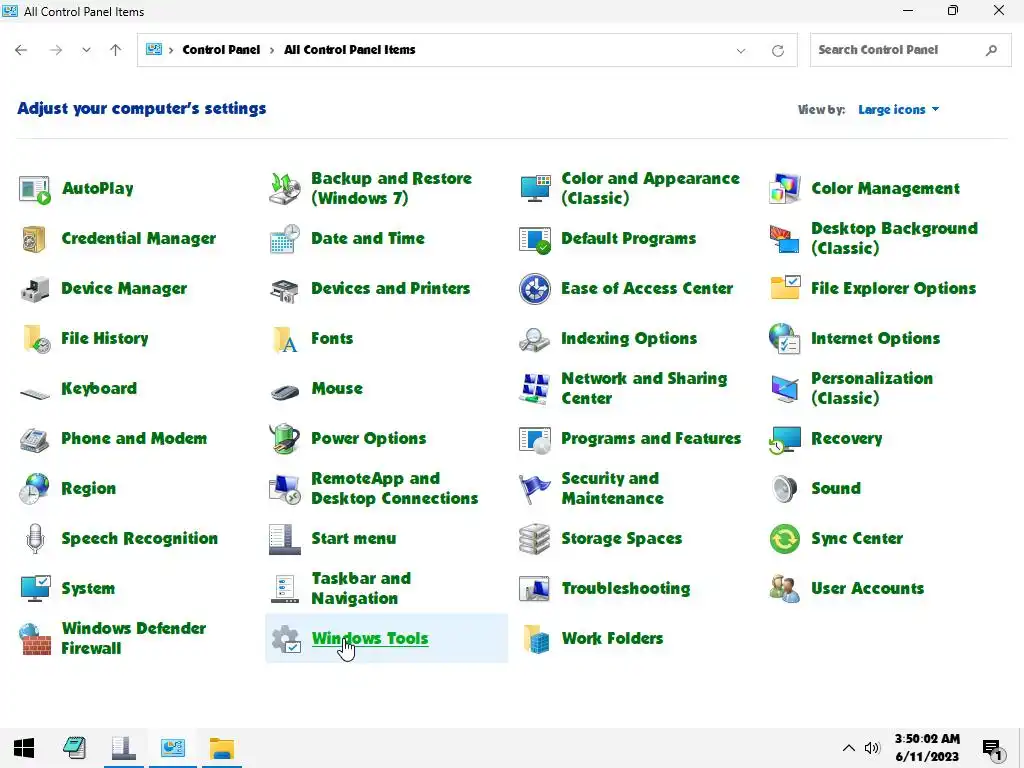This screenshot has height=768, width=1024.
Task: Open the Indexing Options magnifier icon
Action: [535, 340]
